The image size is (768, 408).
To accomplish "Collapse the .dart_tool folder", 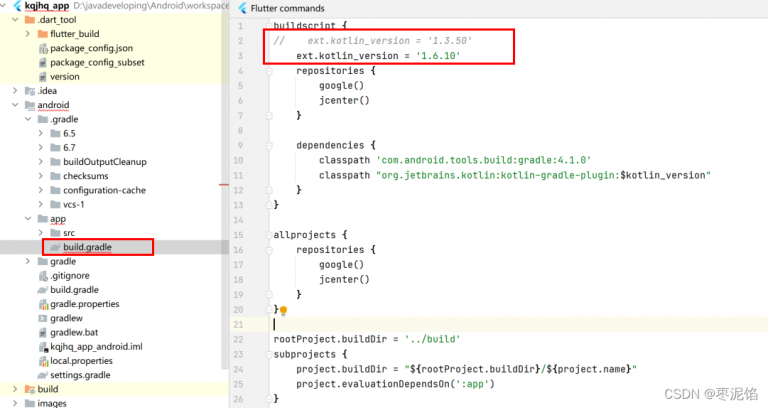I will [x=14, y=19].
